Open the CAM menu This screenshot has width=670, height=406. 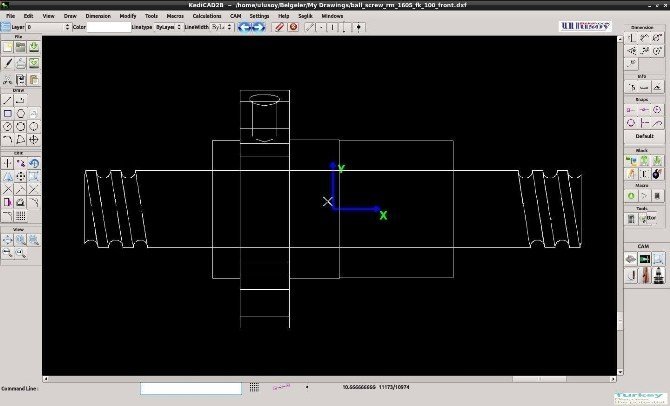point(235,16)
